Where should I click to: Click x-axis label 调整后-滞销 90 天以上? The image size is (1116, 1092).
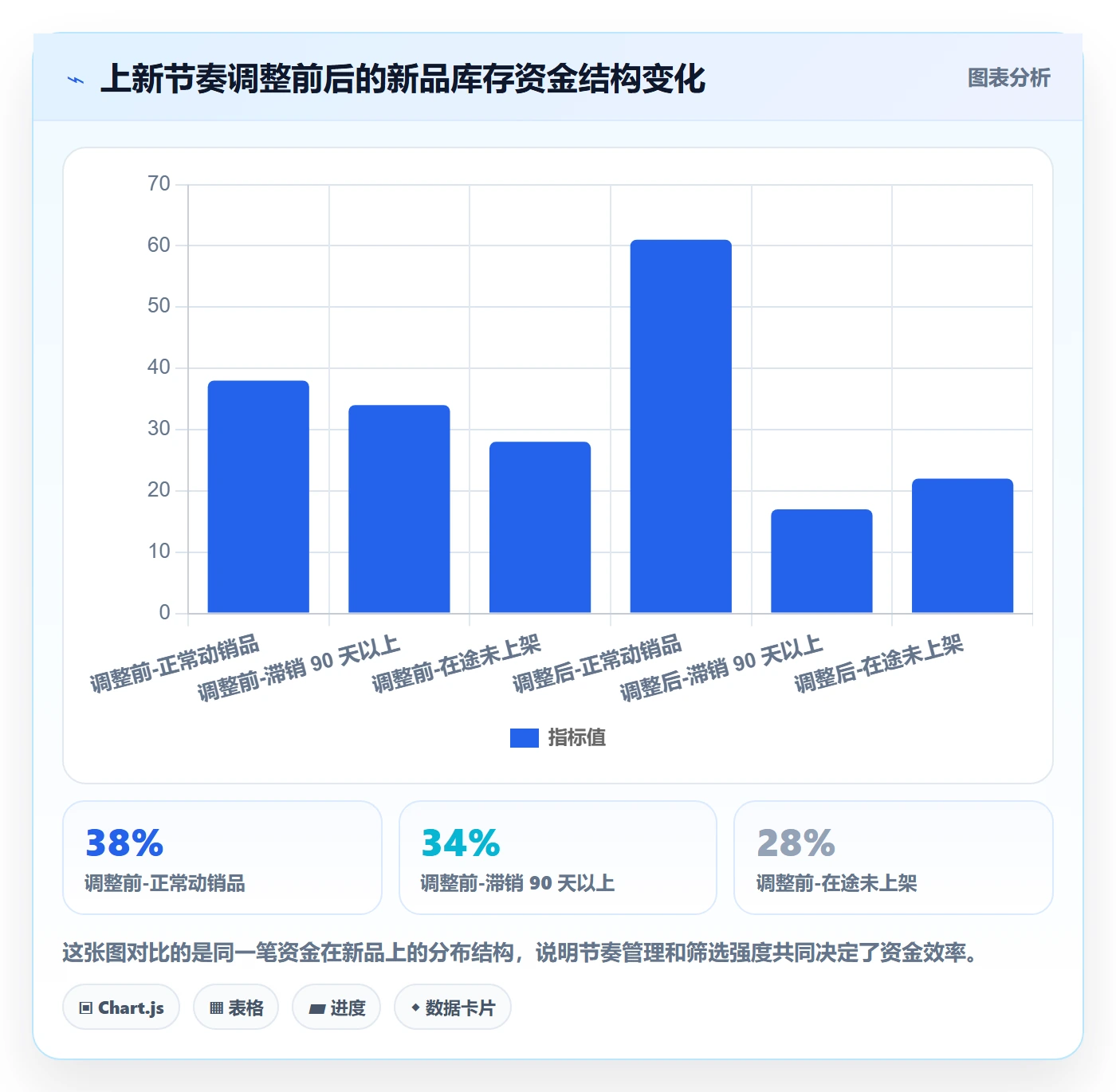point(721,668)
